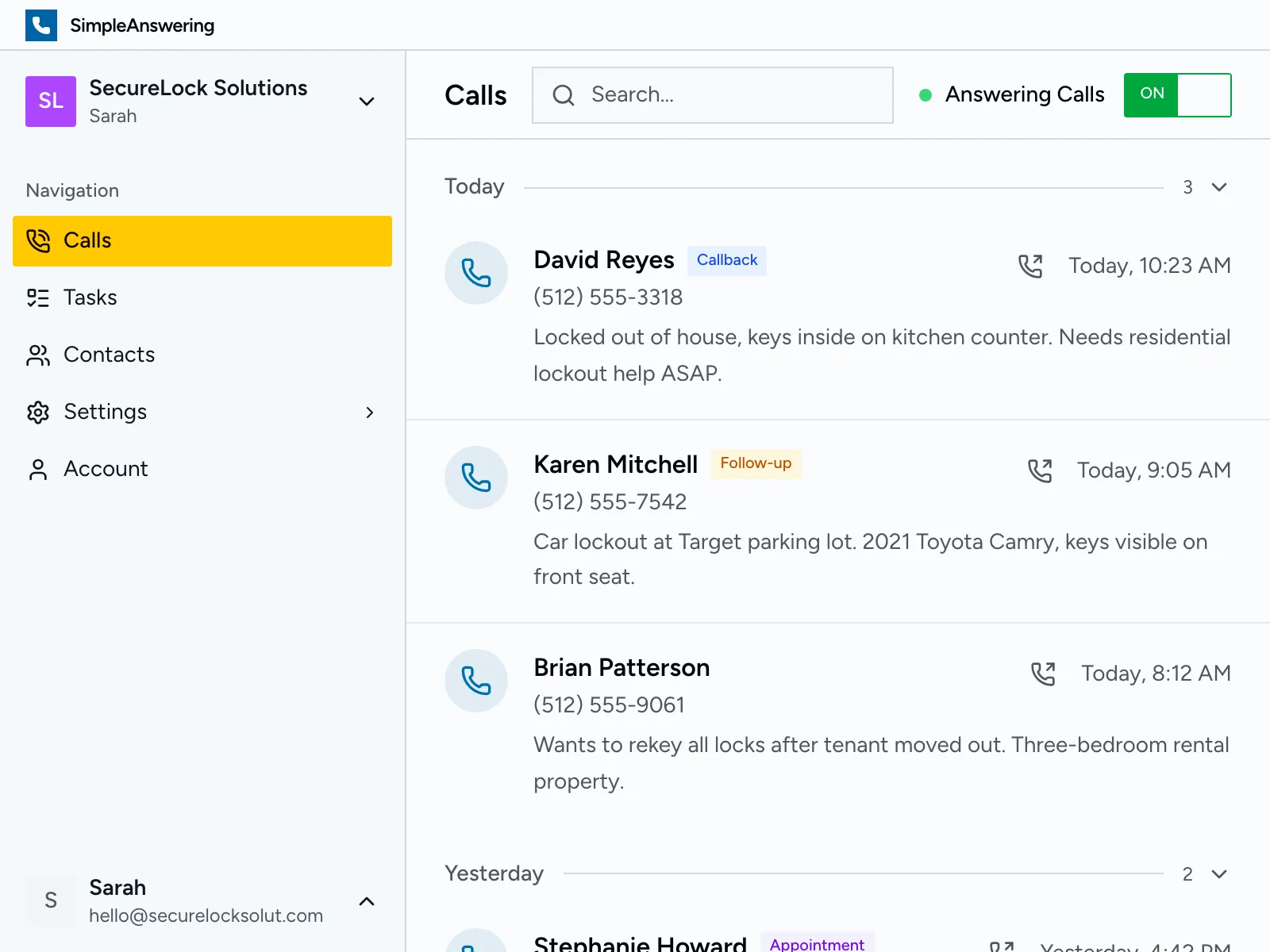Open the Settings gear icon

click(37, 412)
